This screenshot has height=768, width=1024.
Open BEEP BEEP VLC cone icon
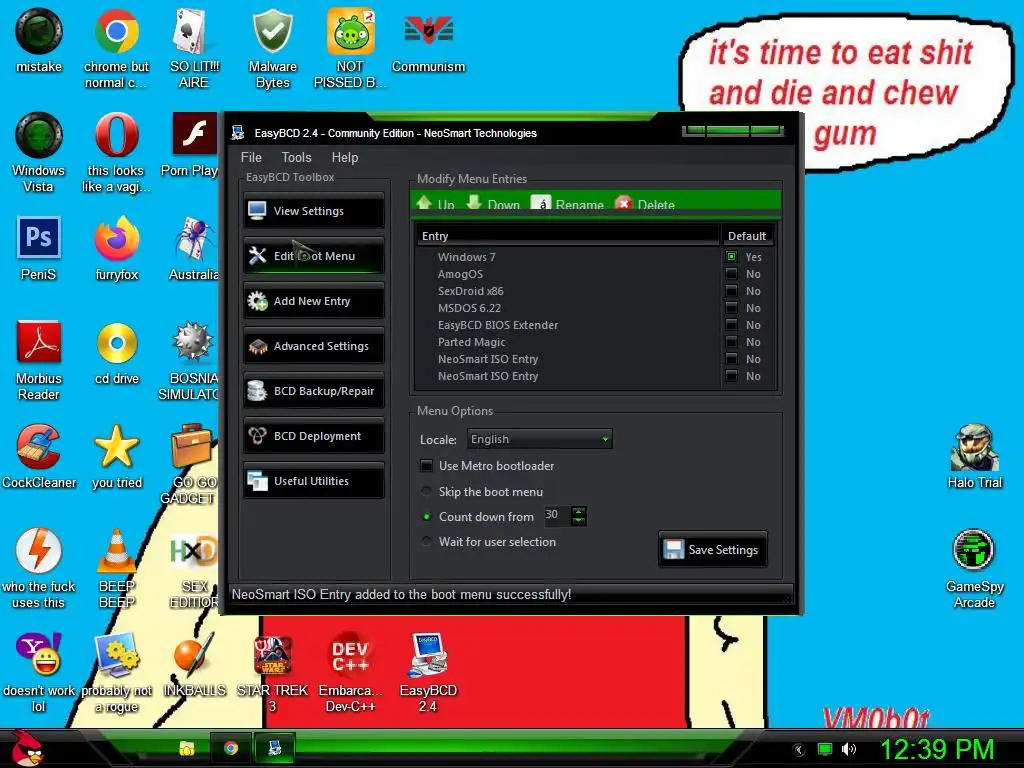tap(117, 569)
